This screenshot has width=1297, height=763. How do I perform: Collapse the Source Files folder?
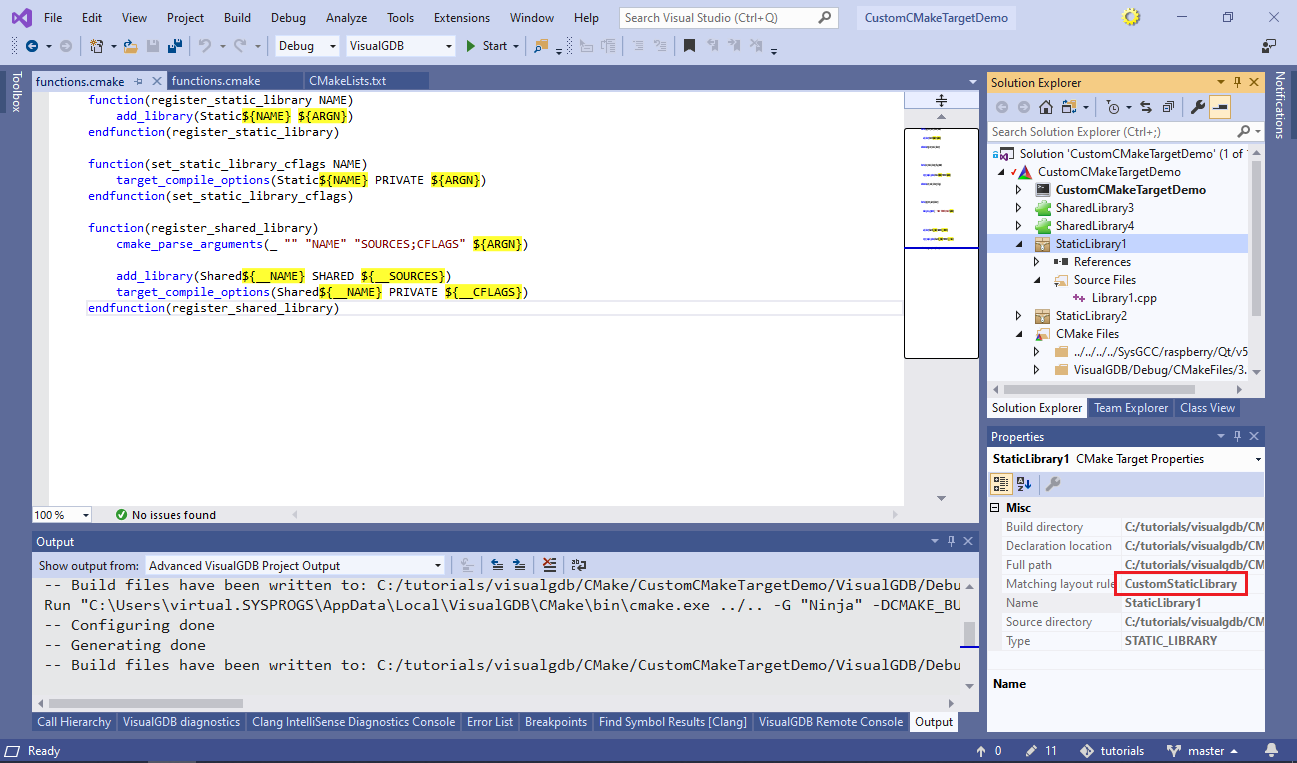1036,279
